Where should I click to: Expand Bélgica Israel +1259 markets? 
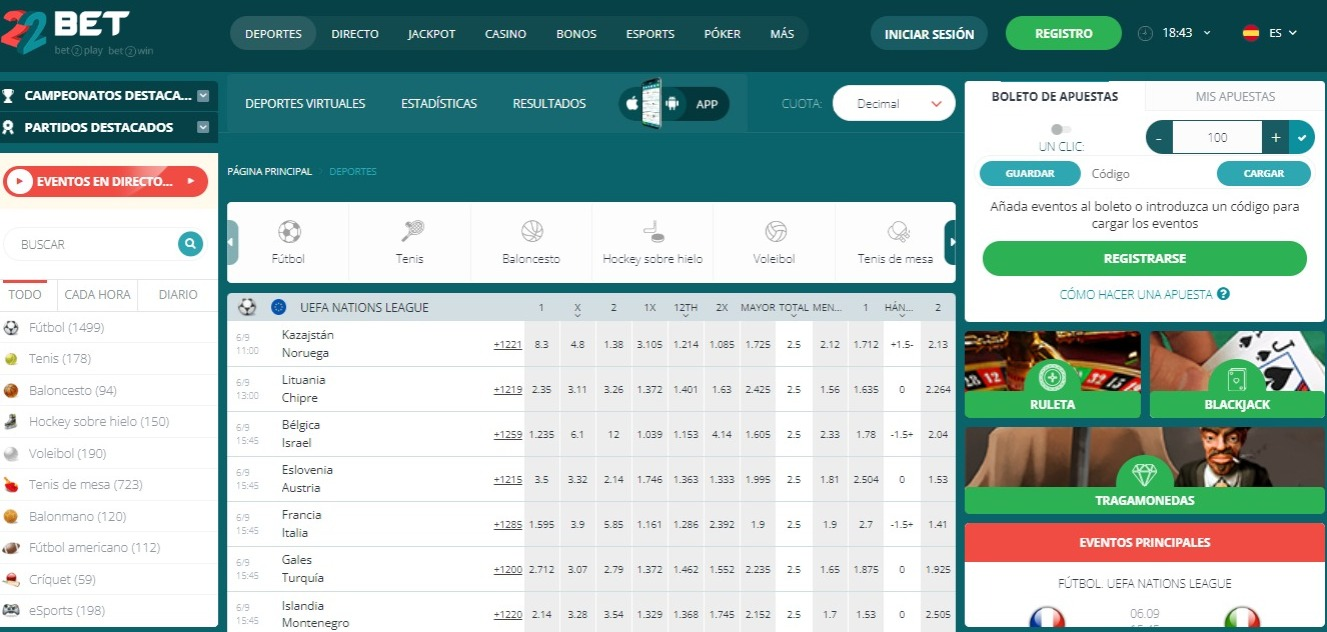(508, 434)
